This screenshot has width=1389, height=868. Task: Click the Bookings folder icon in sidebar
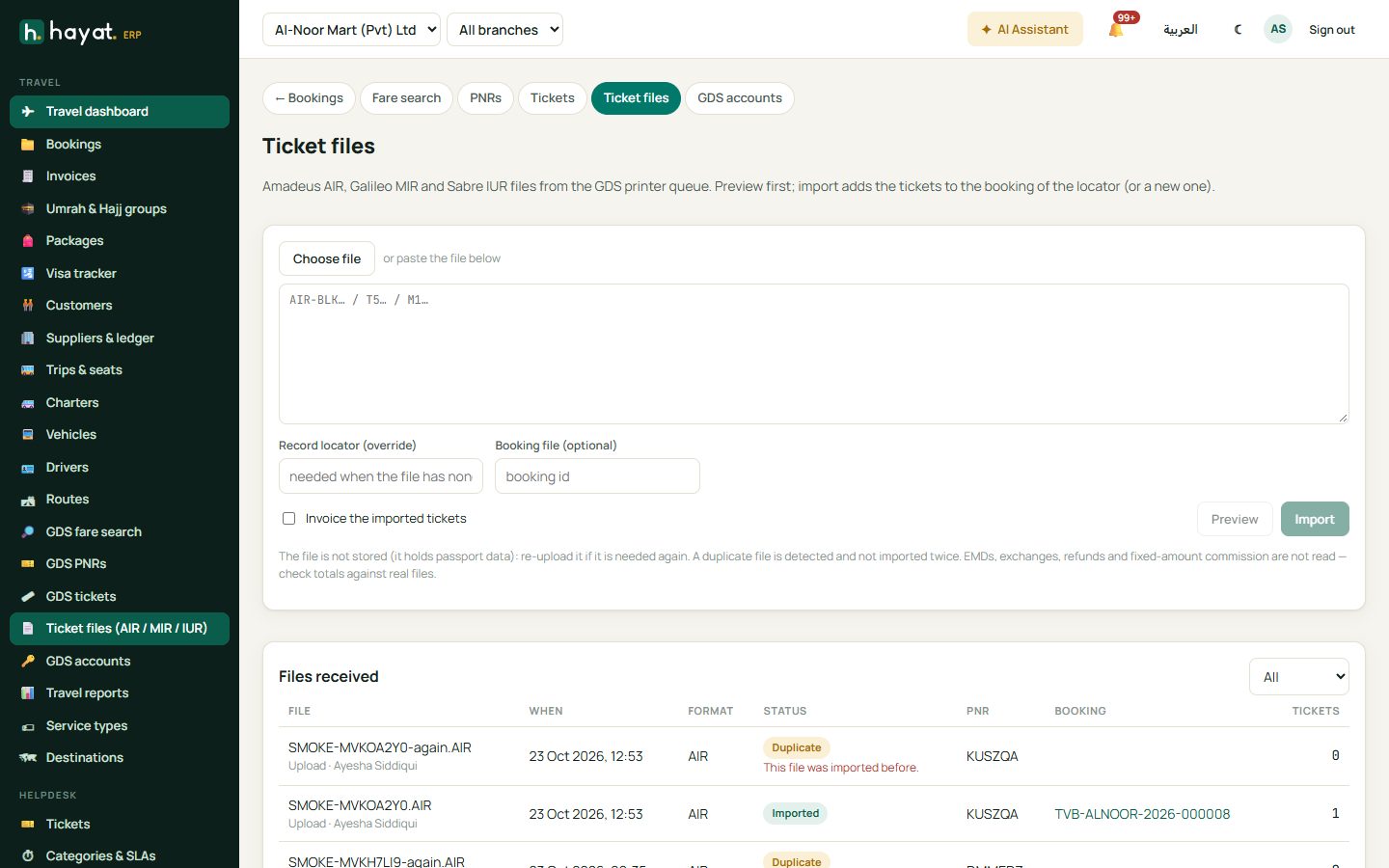[28, 145]
